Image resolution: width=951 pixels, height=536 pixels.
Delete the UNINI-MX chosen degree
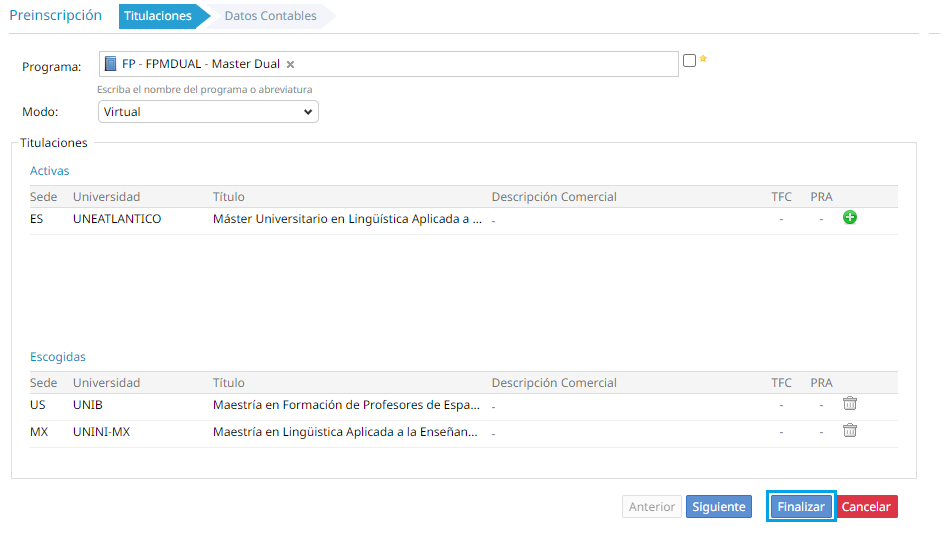pos(850,431)
